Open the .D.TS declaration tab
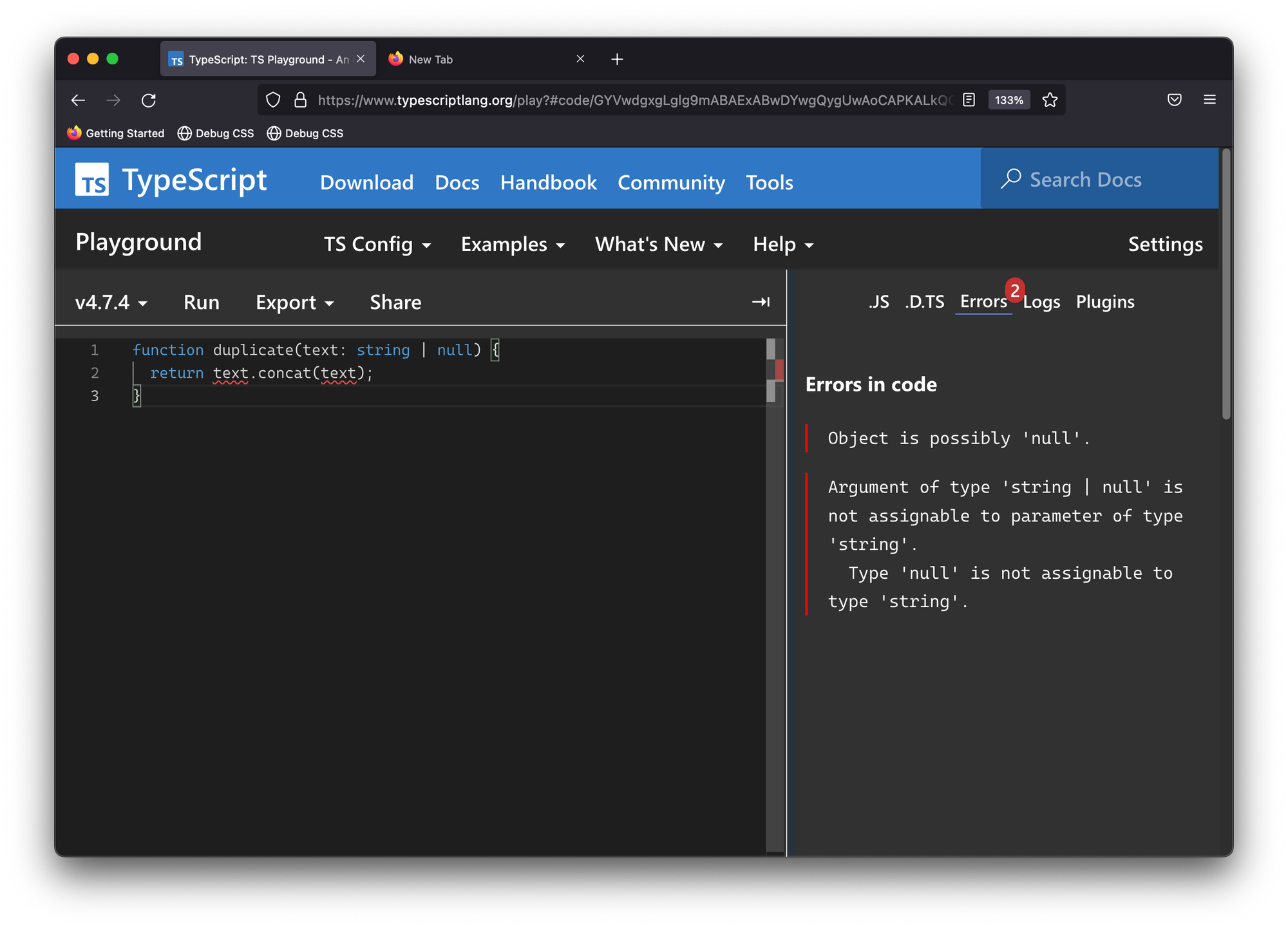The width and height of the screenshot is (1288, 929). click(x=923, y=301)
